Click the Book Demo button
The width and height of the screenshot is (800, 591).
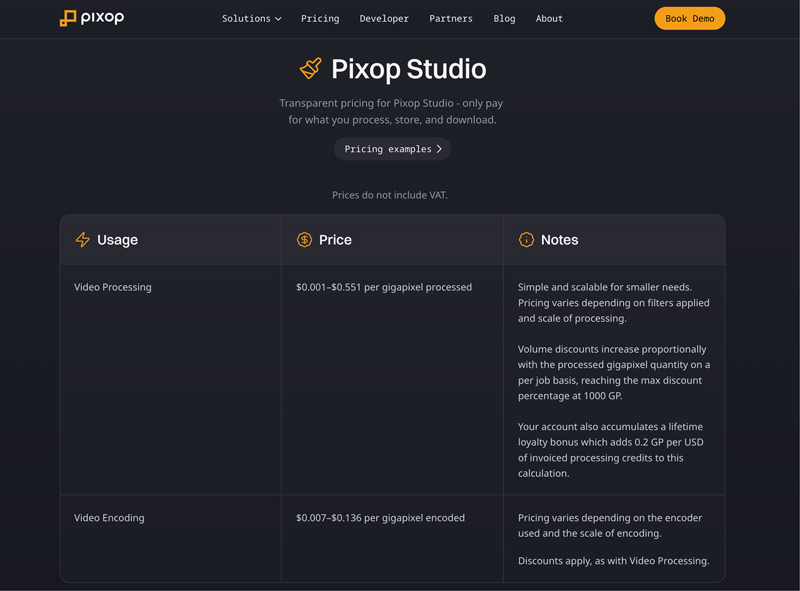(x=689, y=18)
